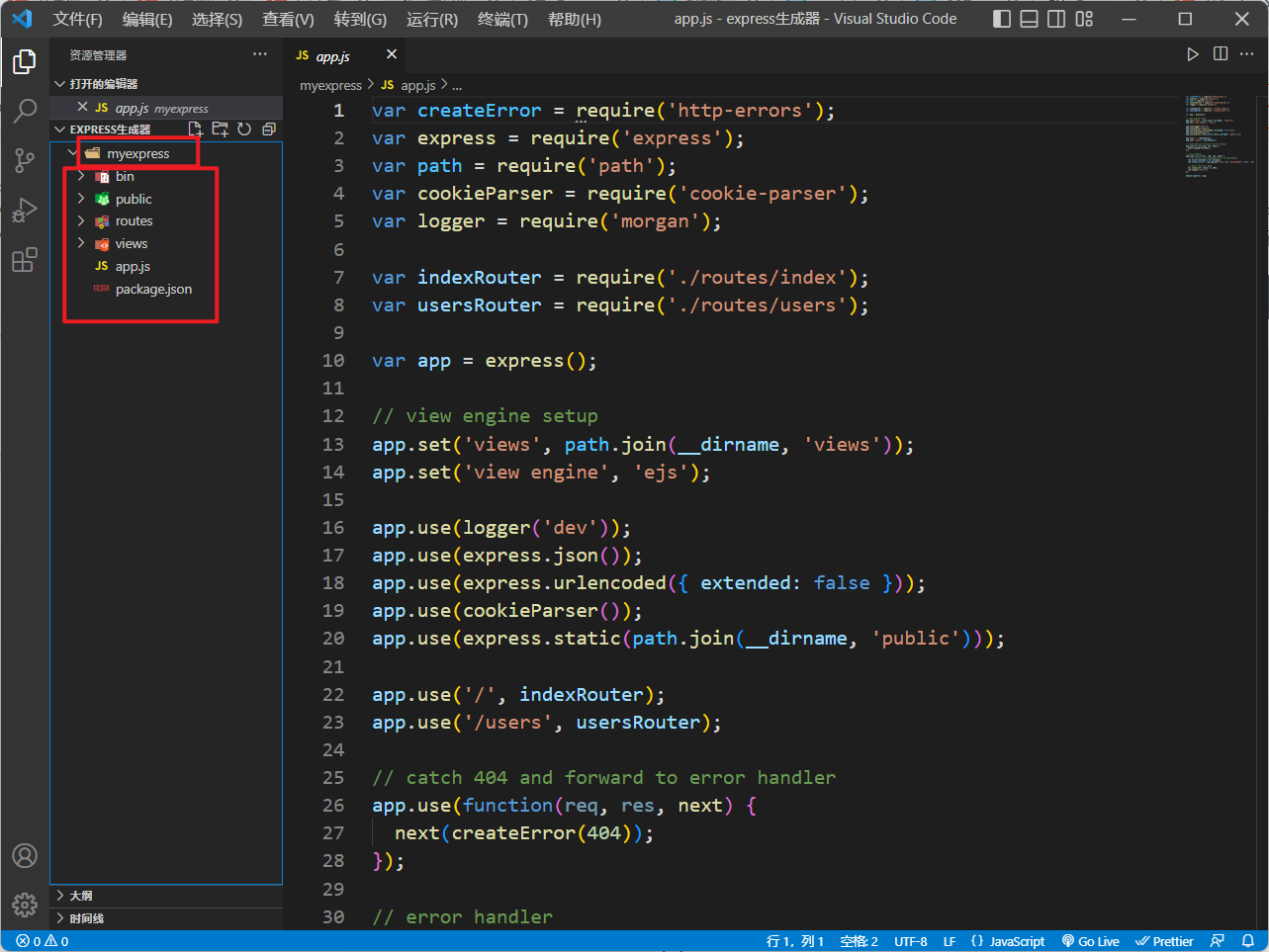Click the code minimap
The width and height of the screenshot is (1269, 952).
tap(1220, 136)
